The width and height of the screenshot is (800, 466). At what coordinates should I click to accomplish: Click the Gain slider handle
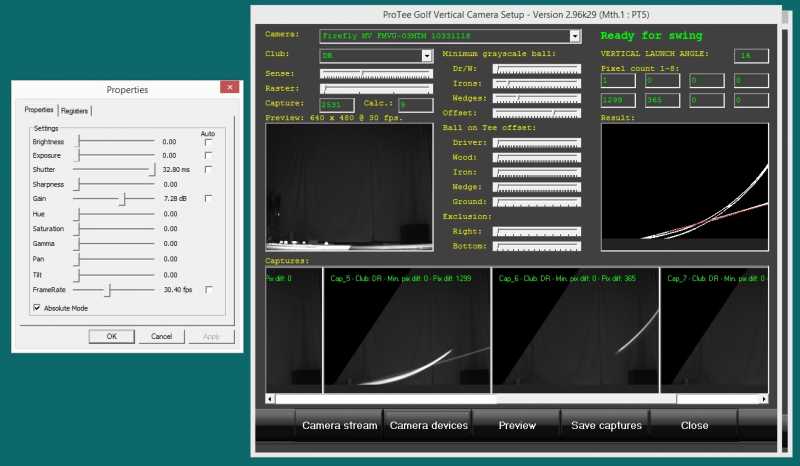point(122,199)
